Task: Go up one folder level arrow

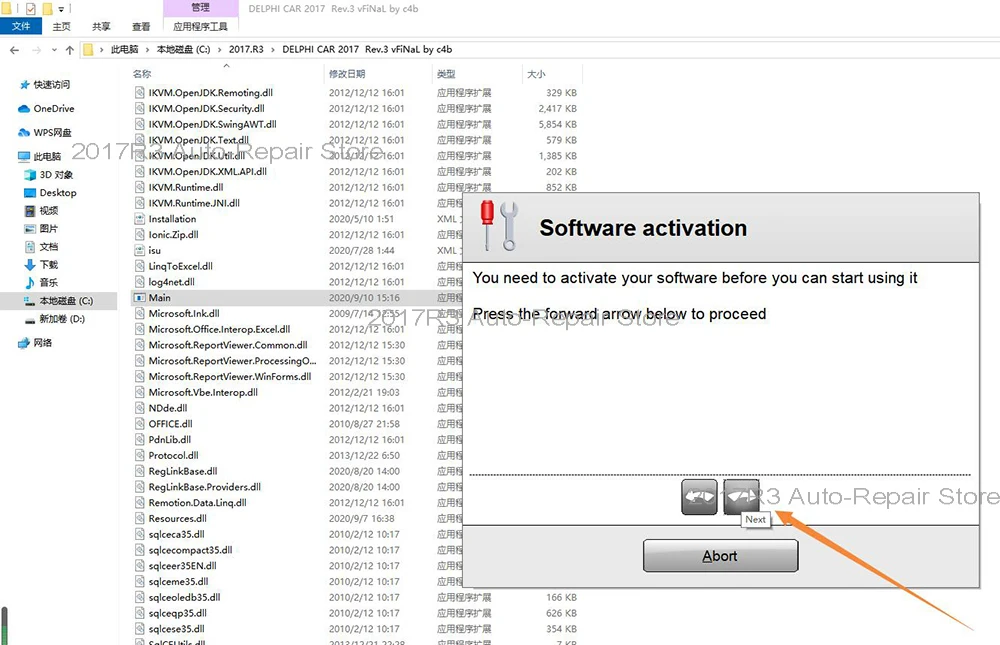Action: 70,50
